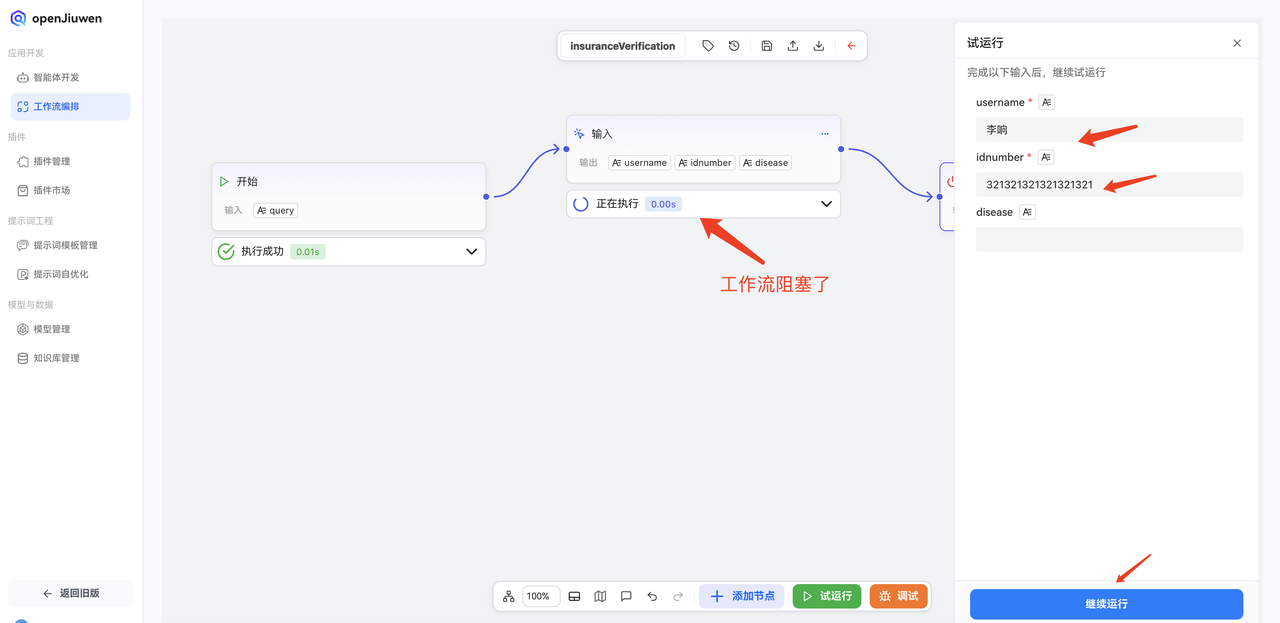Click the save workflow icon
This screenshot has height=623, width=1280.
click(766, 45)
